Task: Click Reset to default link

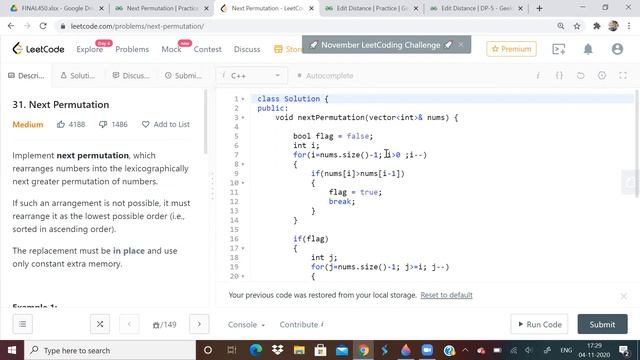Action: tap(446, 295)
